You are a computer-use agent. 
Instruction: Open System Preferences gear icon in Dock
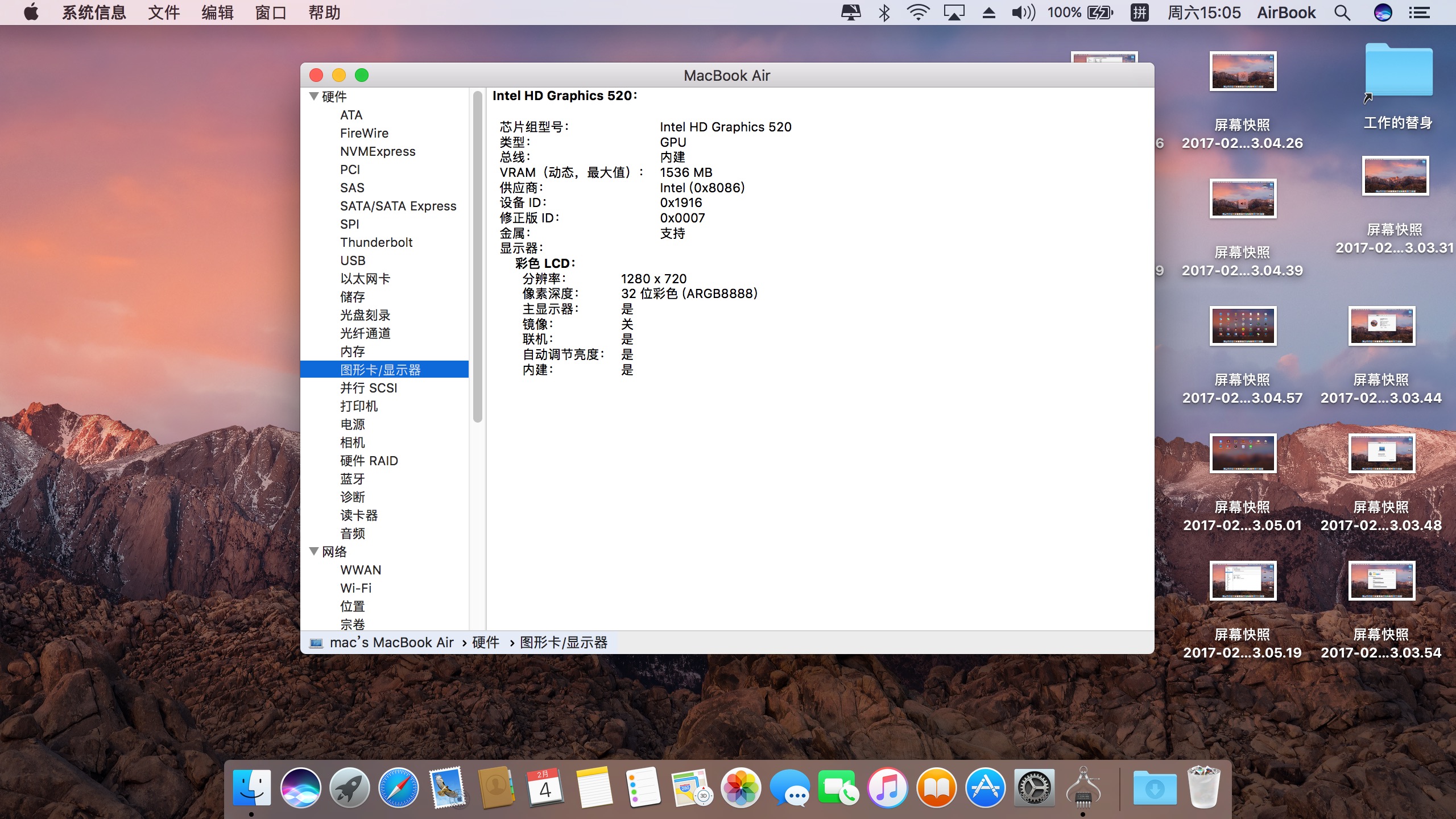coord(1035,788)
